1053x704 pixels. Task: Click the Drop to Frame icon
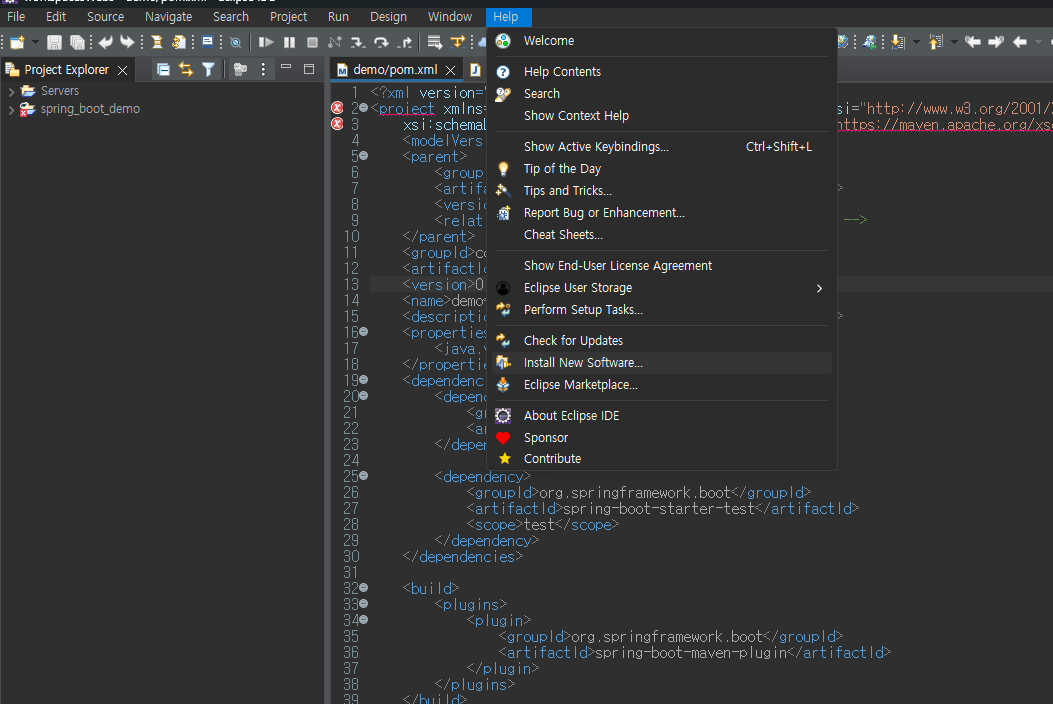434,42
